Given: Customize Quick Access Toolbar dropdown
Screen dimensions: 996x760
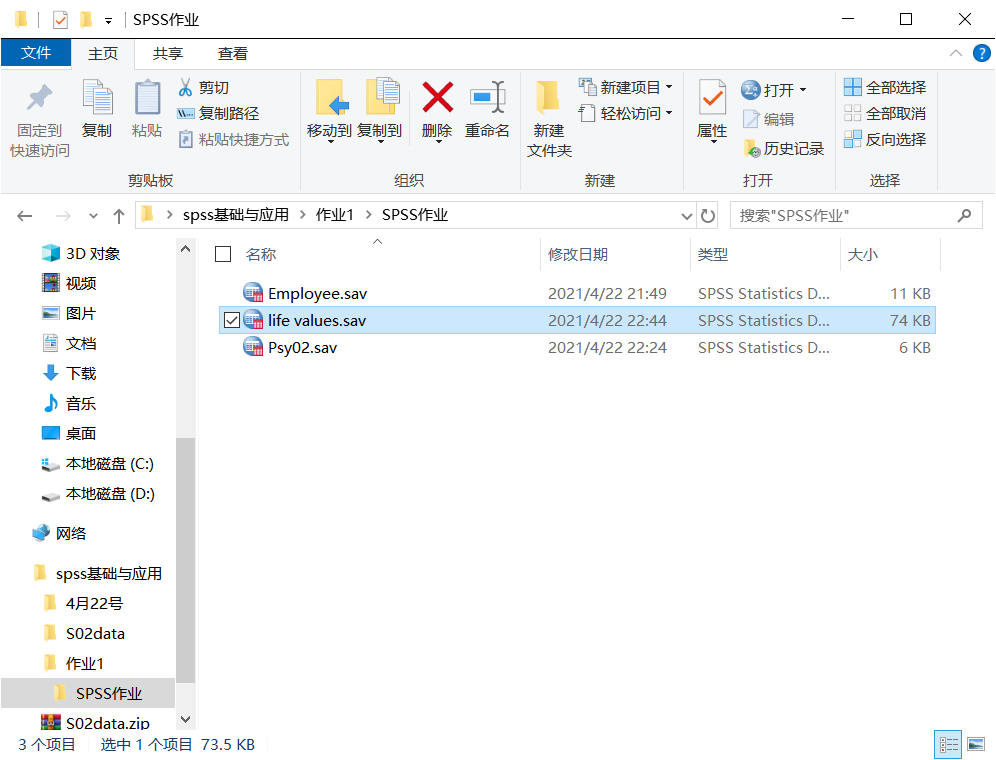Looking at the screenshot, I should click(109, 20).
